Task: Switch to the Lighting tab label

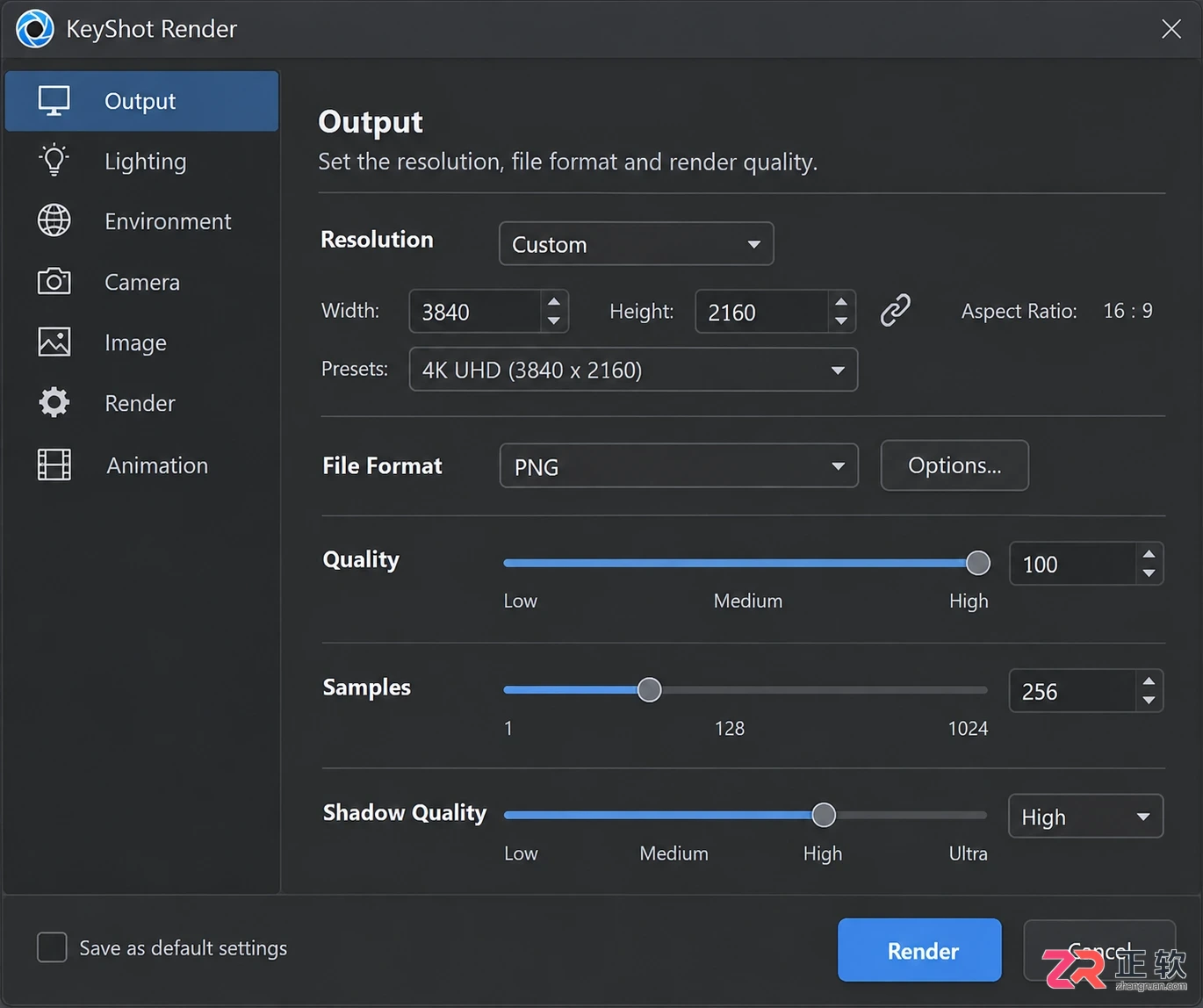Action: (145, 162)
